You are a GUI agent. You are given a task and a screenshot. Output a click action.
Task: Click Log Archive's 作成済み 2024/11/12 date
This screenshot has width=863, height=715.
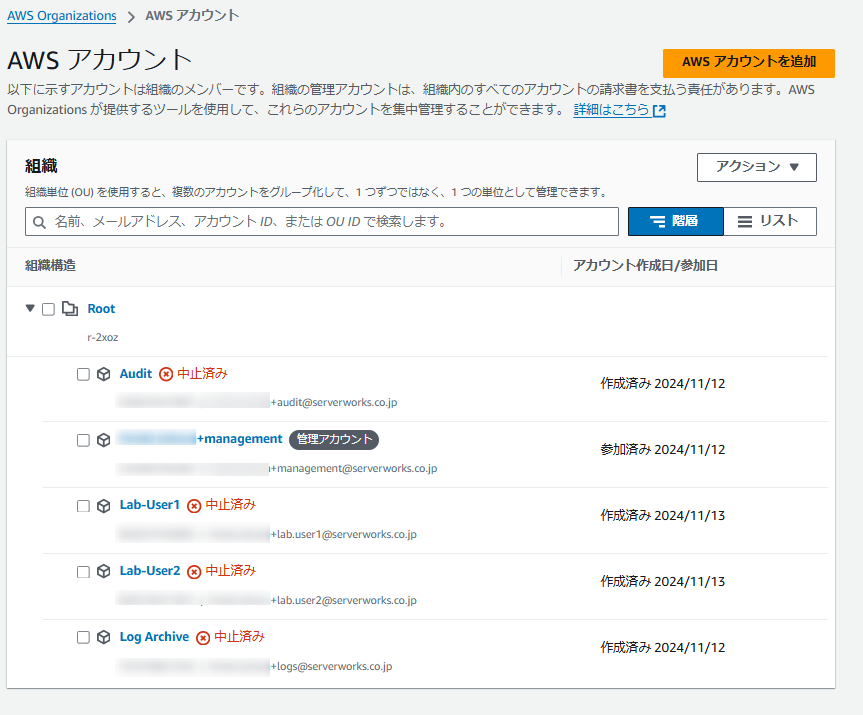663,648
